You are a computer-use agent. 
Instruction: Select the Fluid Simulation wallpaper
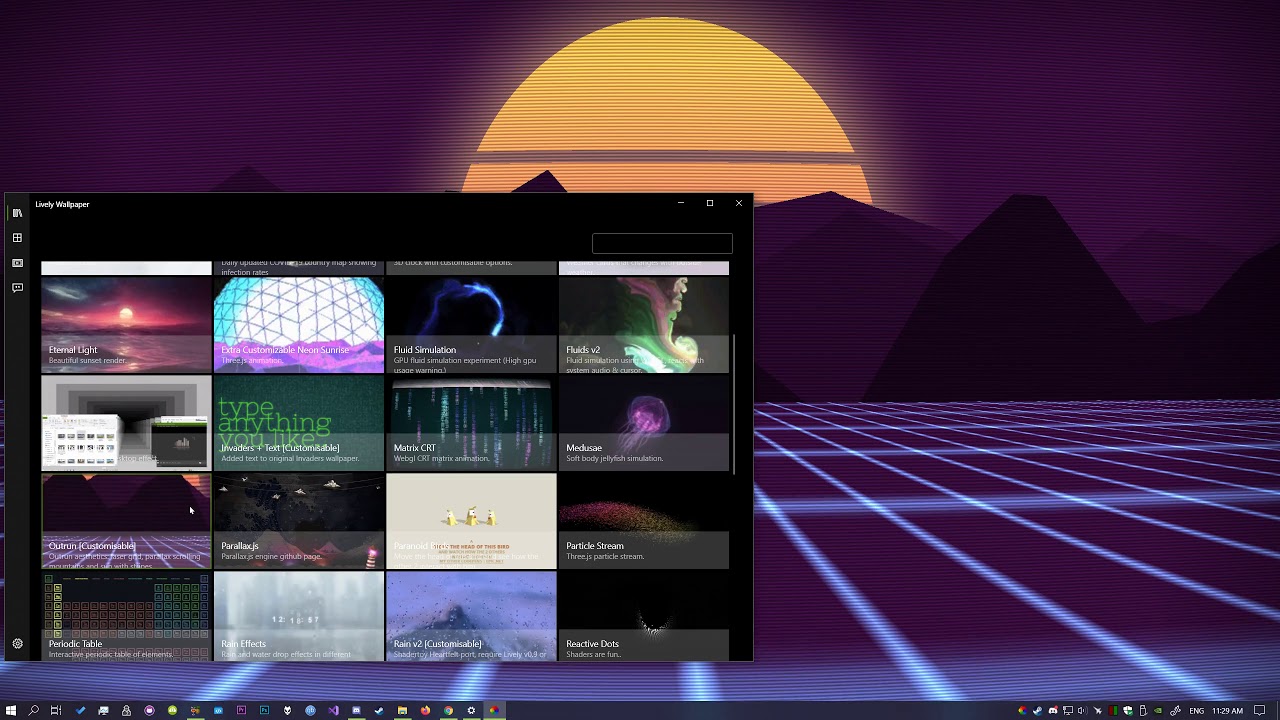point(471,324)
